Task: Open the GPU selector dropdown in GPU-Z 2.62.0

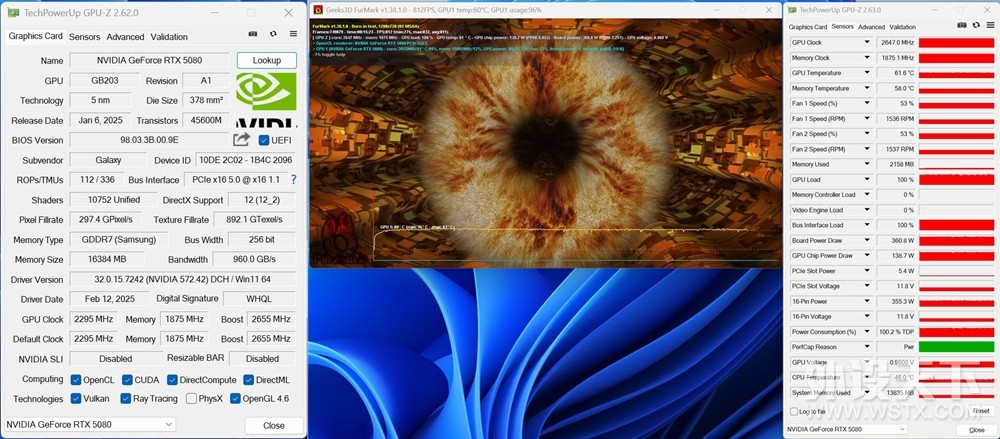Action: [90, 424]
